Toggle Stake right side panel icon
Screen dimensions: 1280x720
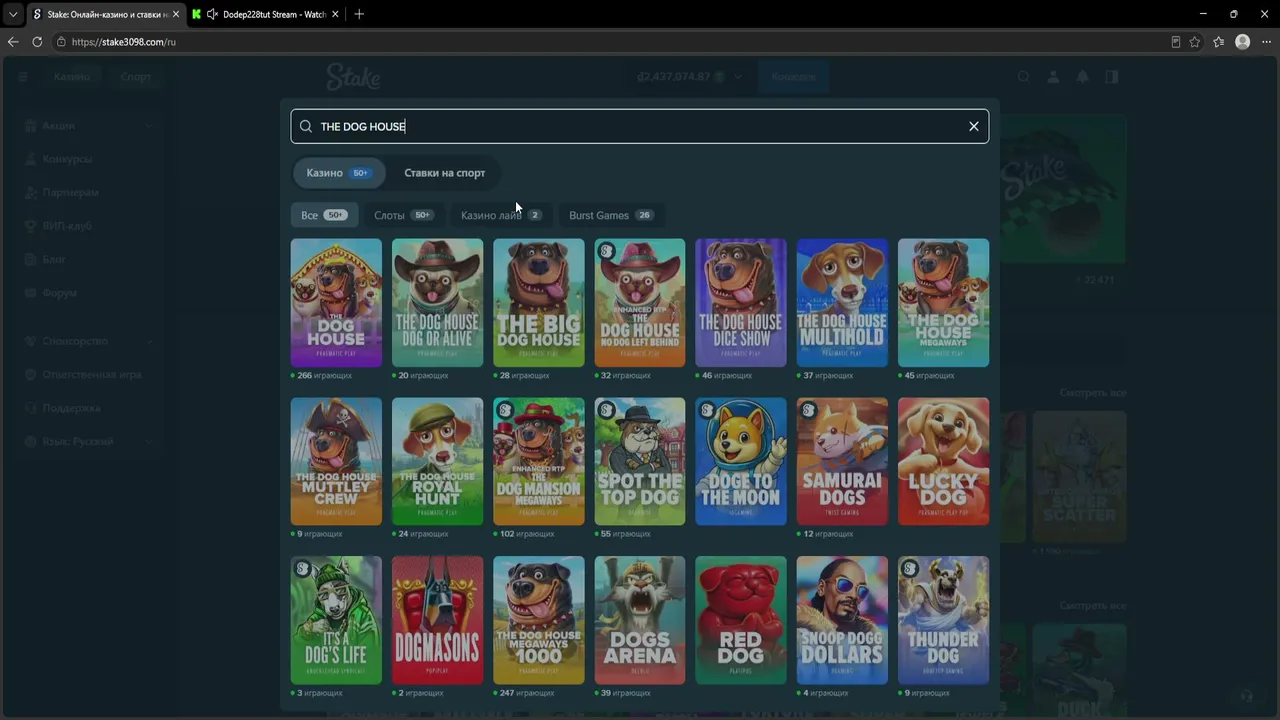tap(1111, 77)
